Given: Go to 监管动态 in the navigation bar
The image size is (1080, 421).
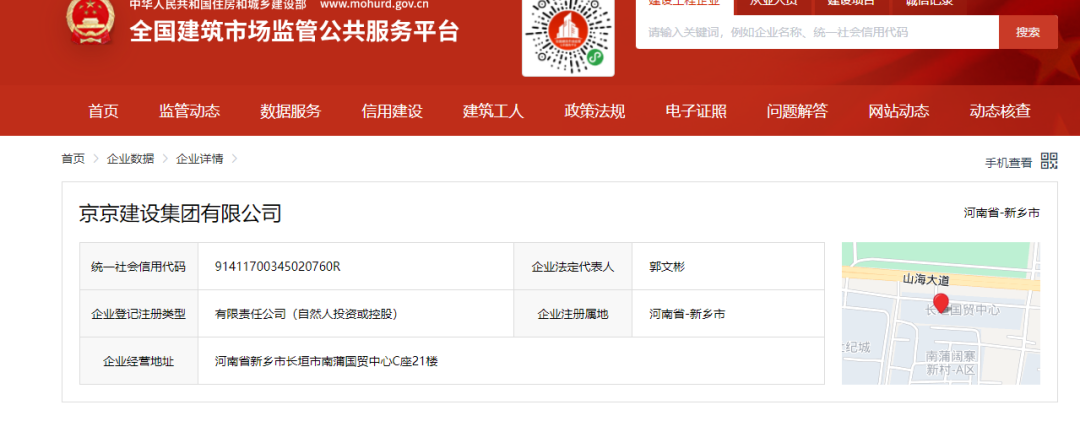Looking at the screenshot, I should [189, 111].
